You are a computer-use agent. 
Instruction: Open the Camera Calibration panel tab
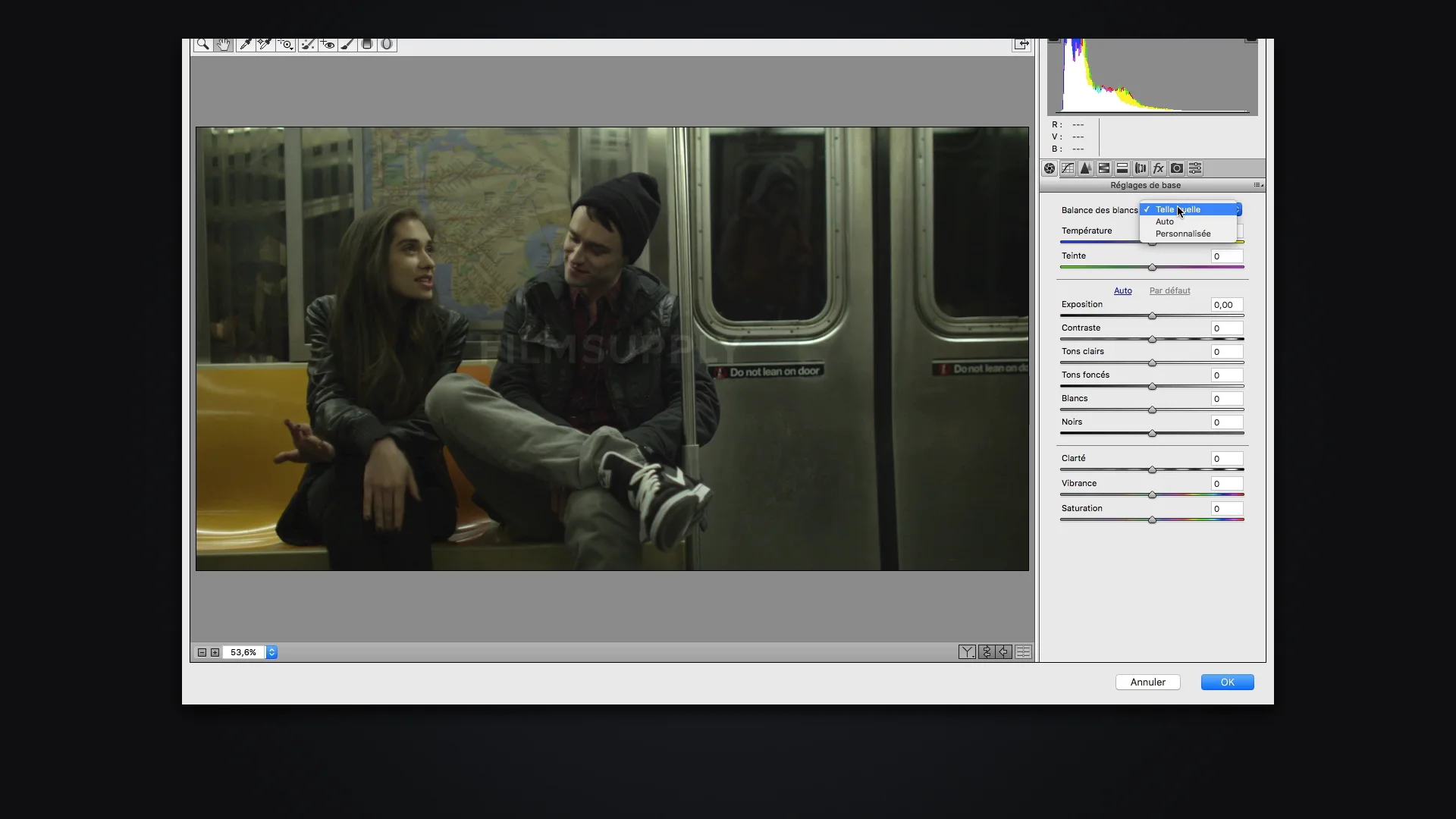pos(1177,168)
